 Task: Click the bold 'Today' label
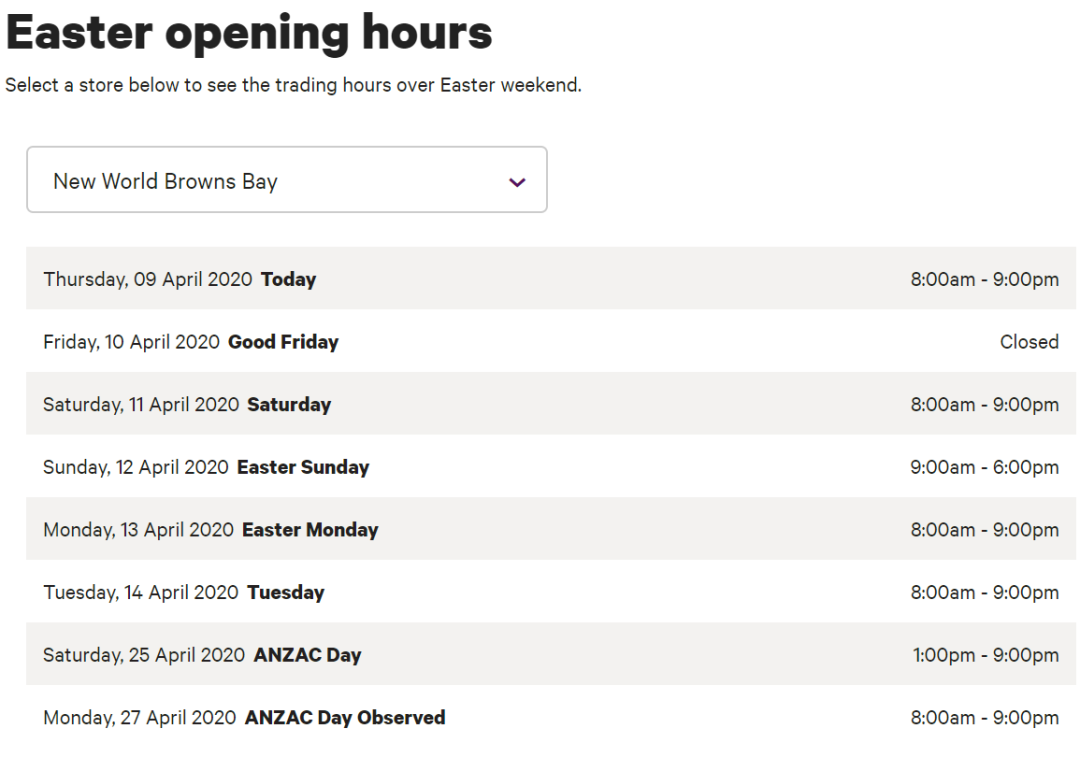click(x=288, y=280)
